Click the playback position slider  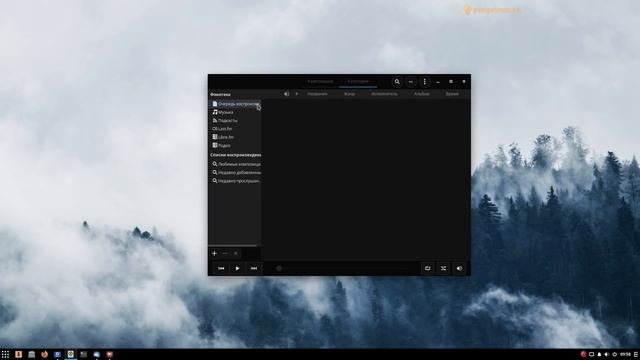pos(343,269)
